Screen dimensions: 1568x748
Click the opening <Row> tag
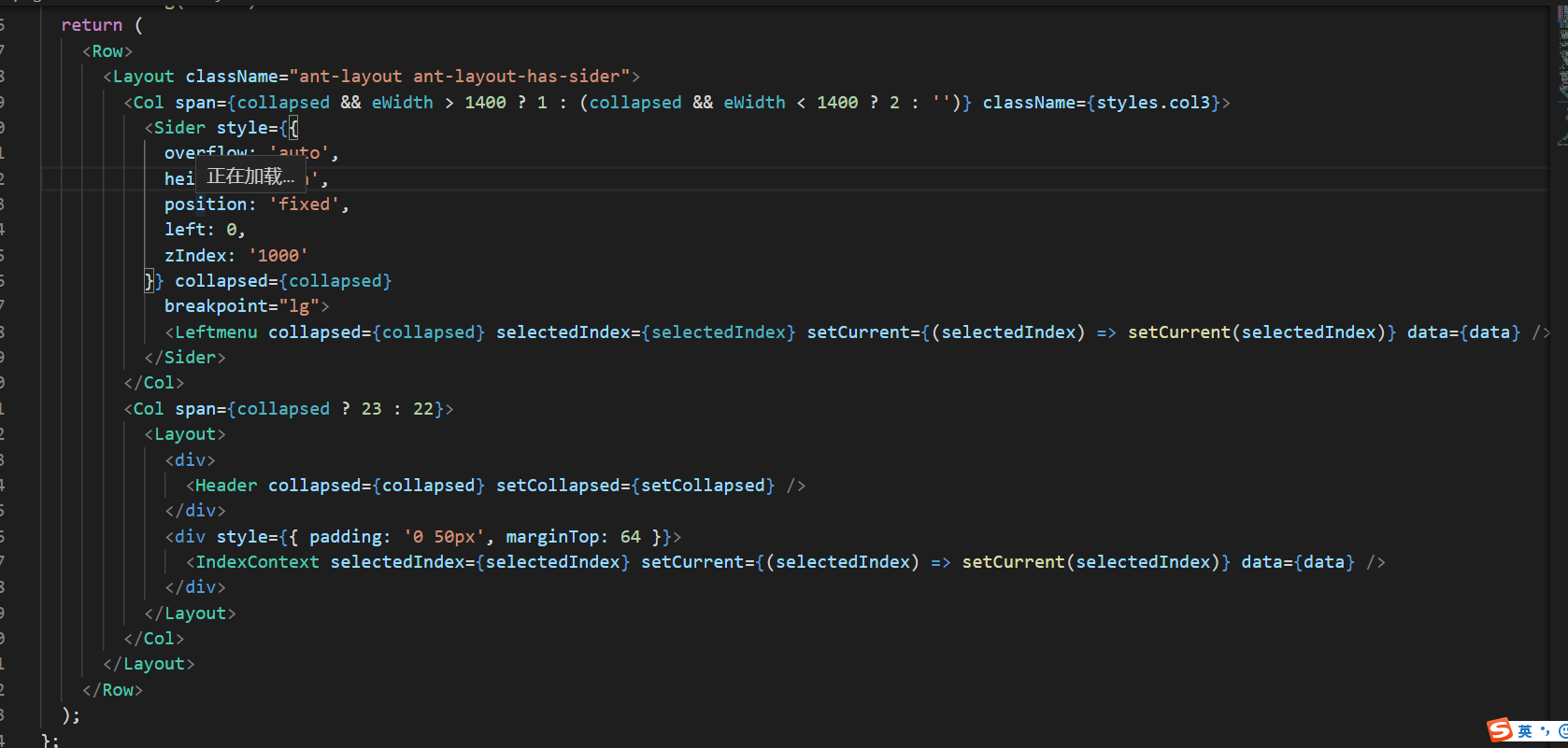click(x=107, y=51)
